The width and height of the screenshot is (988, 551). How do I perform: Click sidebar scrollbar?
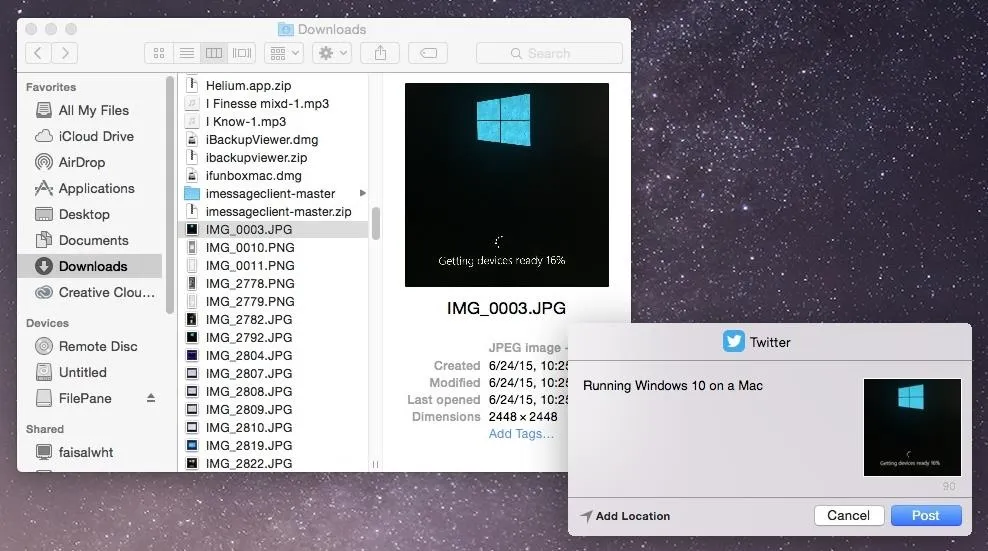click(x=169, y=195)
